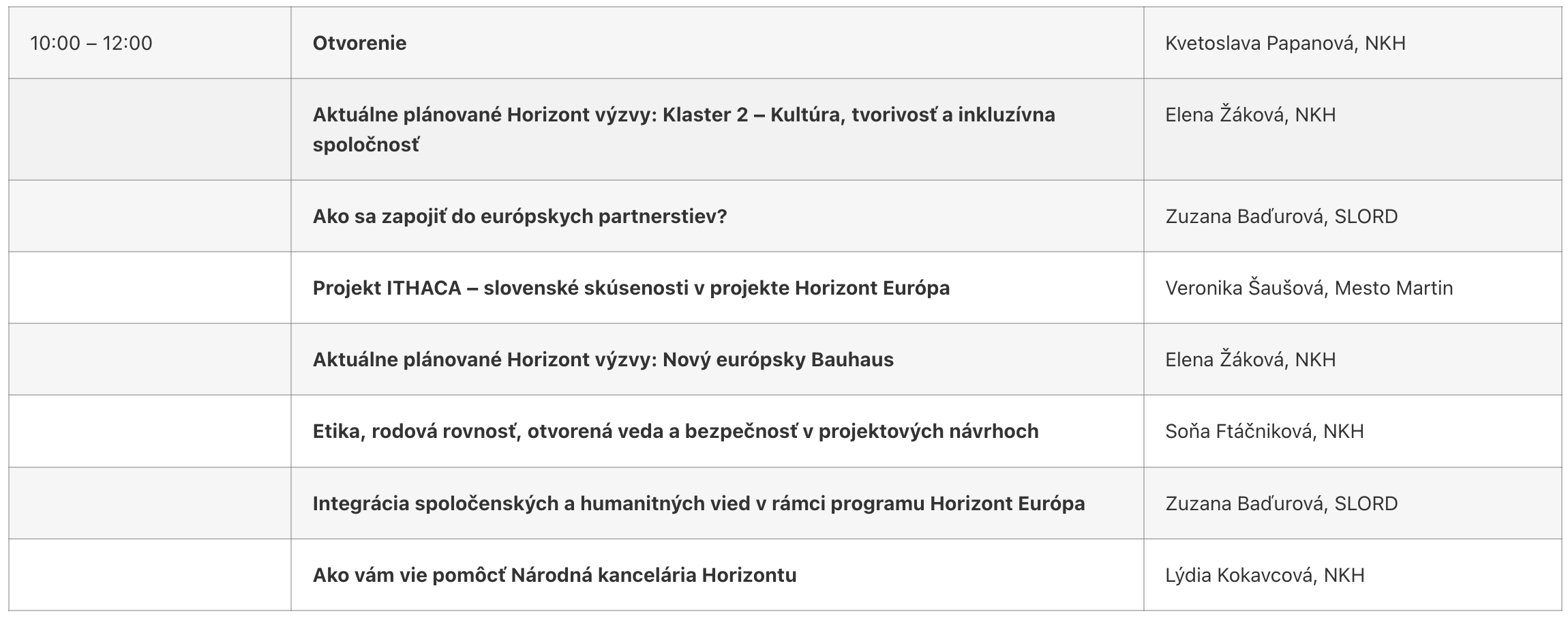Click speaker Lýdia Kokavcová, NKH
This screenshot has width=1568, height=618.
(1265, 575)
